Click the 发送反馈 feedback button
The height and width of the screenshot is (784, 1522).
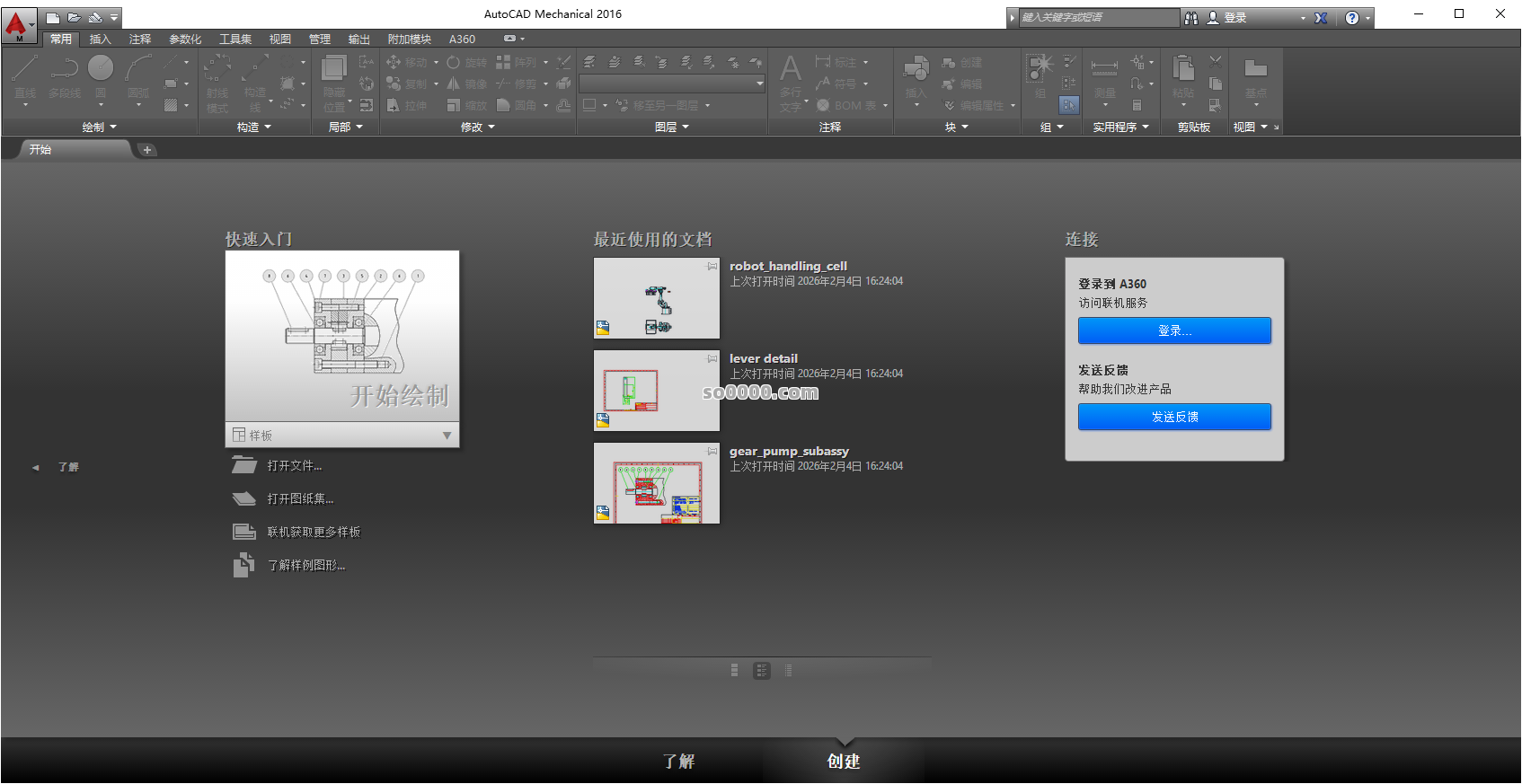[x=1173, y=417]
